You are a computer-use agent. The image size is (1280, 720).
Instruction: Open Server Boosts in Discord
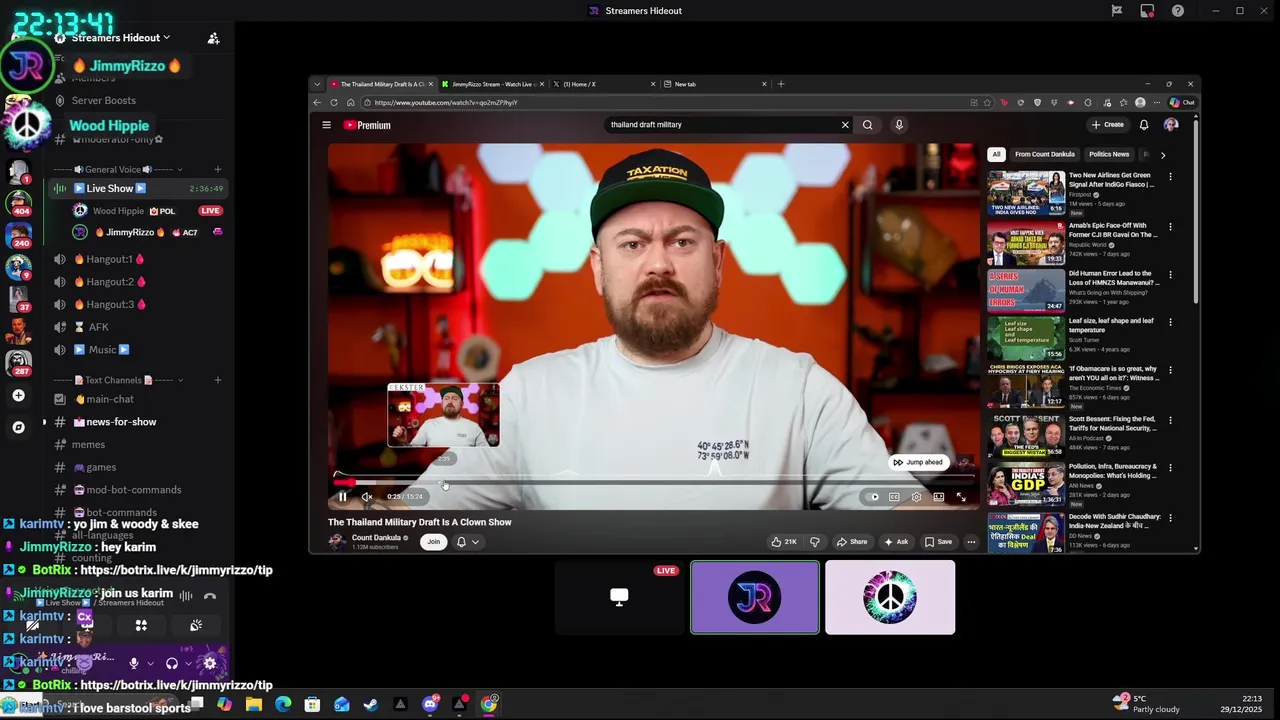click(103, 100)
